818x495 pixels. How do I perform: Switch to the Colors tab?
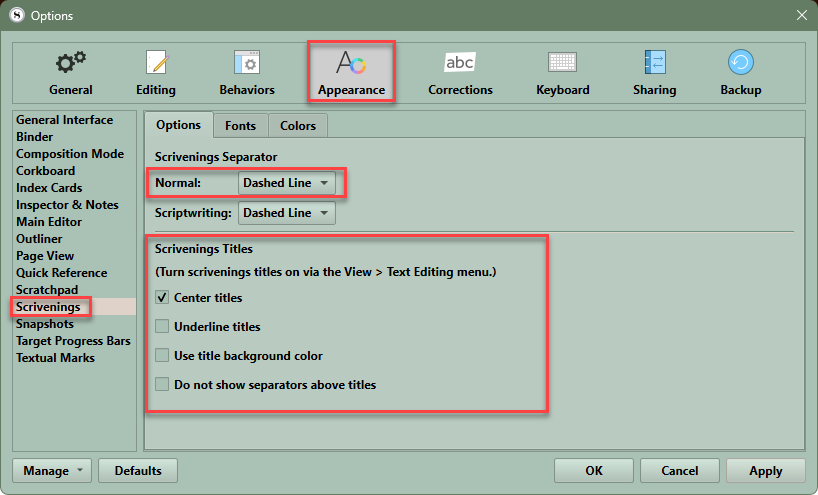[298, 126]
